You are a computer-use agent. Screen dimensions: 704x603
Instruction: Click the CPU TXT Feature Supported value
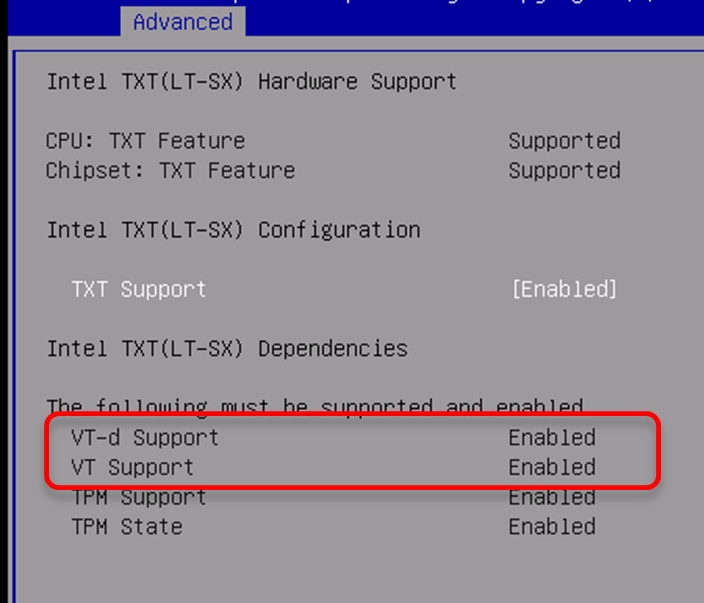point(564,141)
